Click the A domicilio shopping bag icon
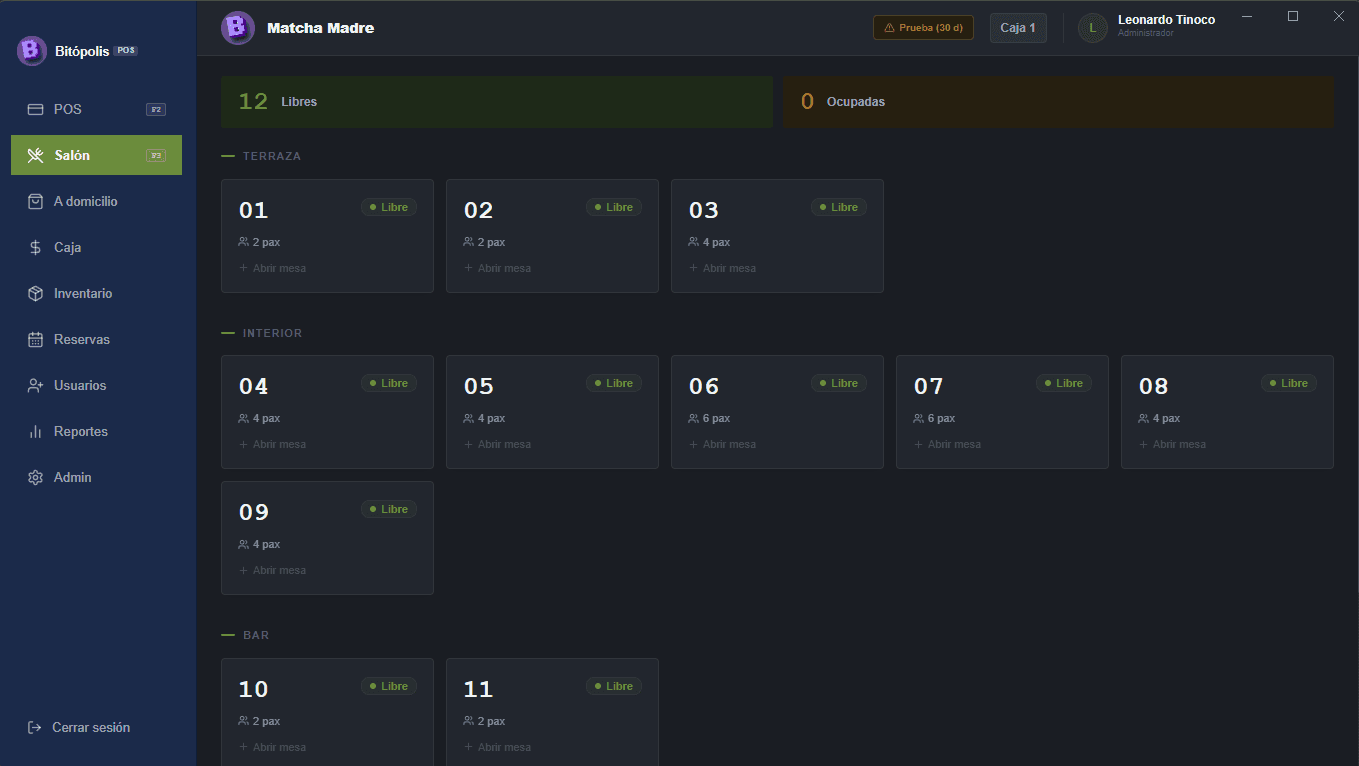Viewport: 1359px width, 766px height. tap(35, 201)
